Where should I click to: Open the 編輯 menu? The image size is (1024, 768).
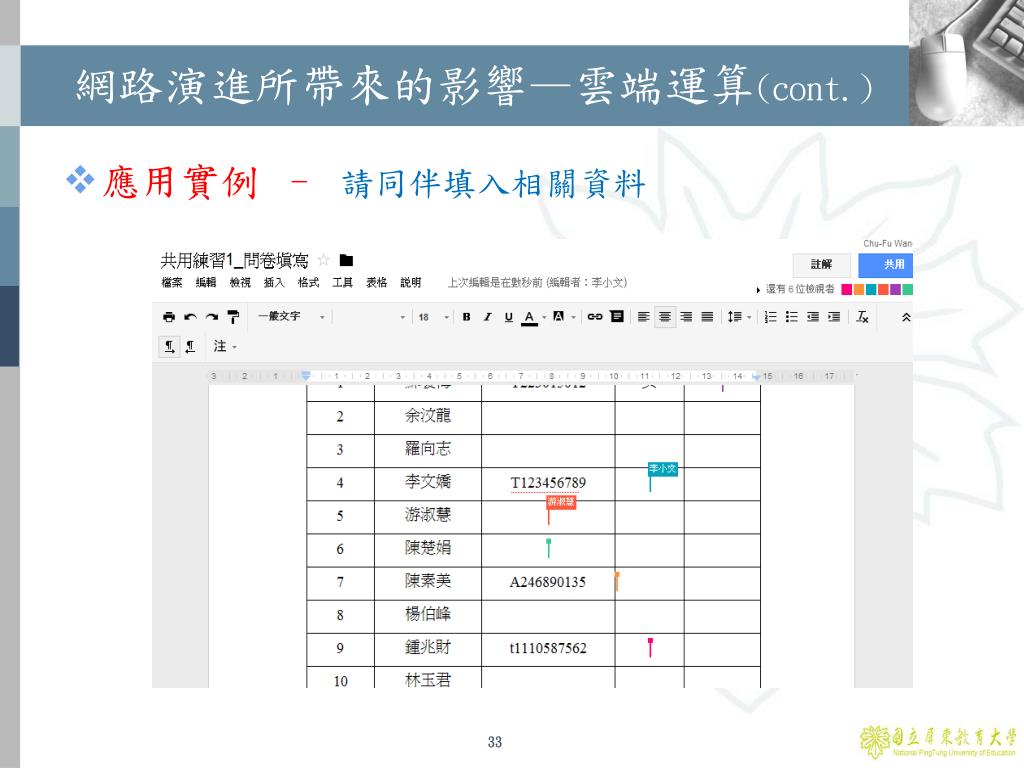[206, 282]
